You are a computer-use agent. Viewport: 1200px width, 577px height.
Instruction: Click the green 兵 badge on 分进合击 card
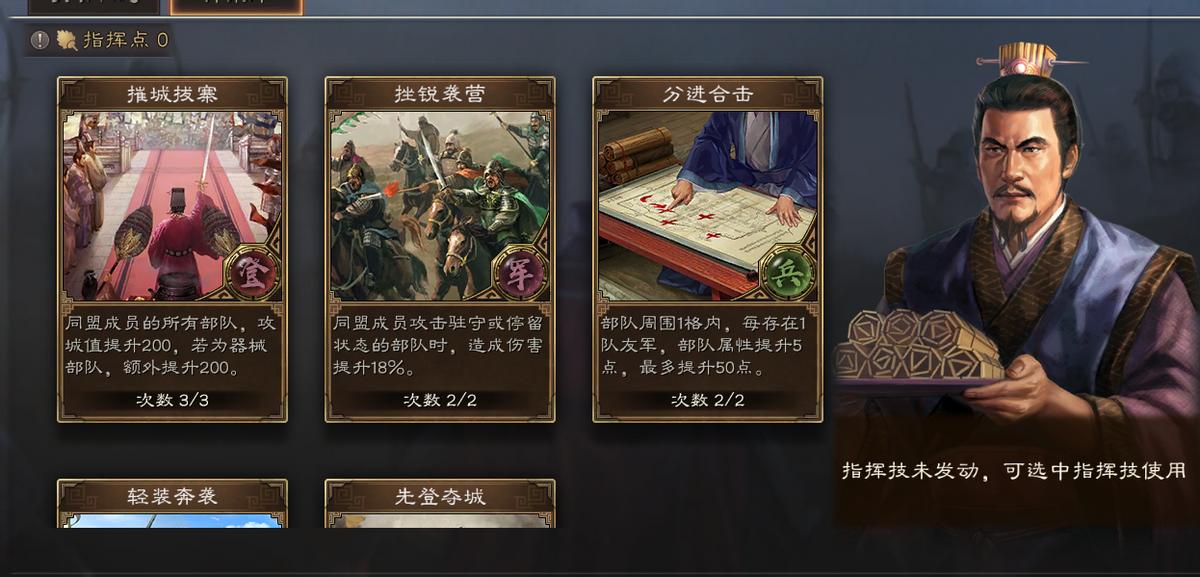pyautogui.click(x=788, y=274)
